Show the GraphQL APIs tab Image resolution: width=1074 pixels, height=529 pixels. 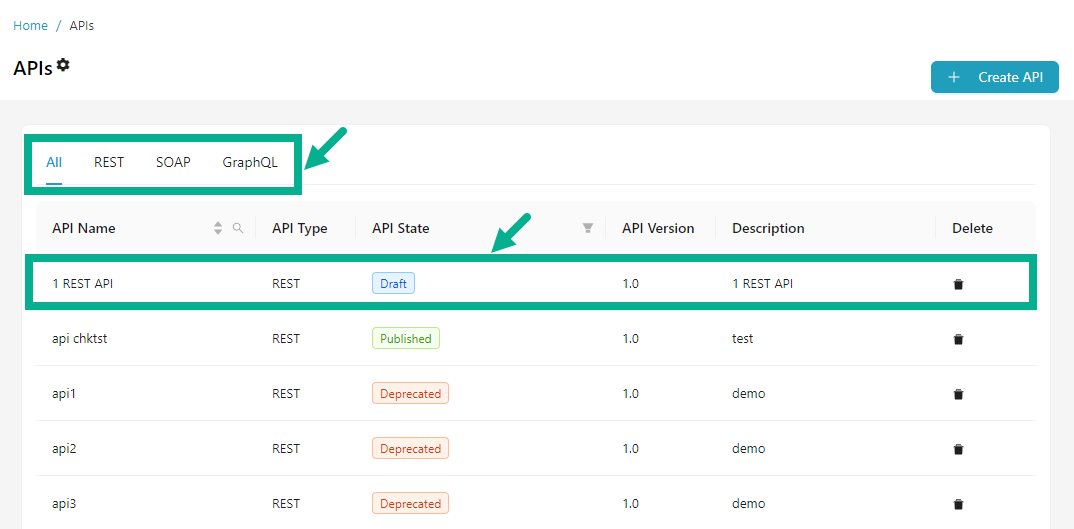(x=250, y=162)
